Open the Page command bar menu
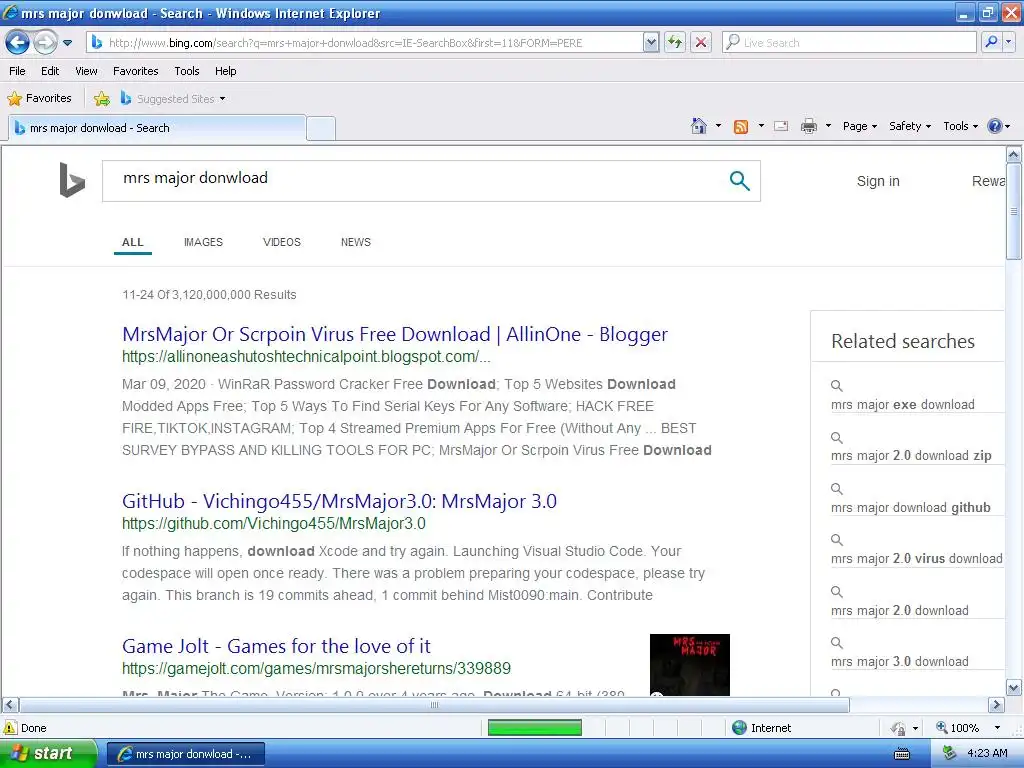The height and width of the screenshot is (768, 1024). click(859, 126)
